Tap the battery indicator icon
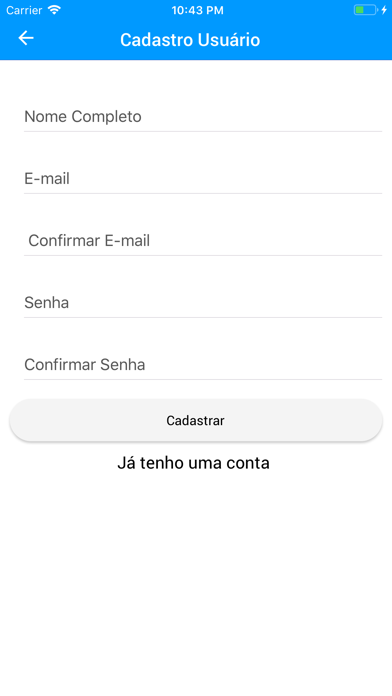This screenshot has width=392, height=696. 365,10
